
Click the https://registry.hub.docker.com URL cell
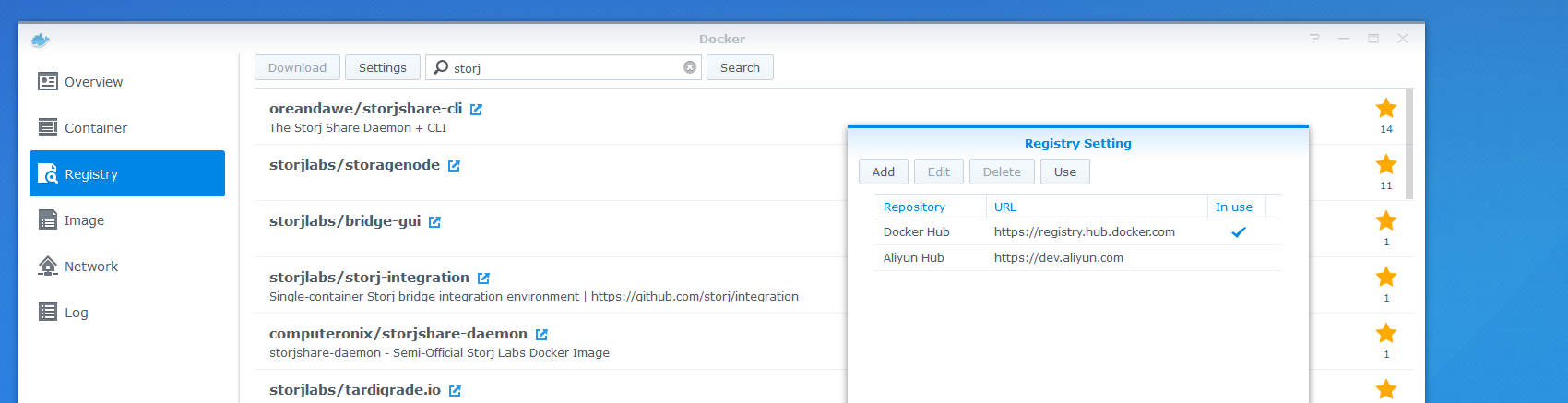(x=1085, y=232)
